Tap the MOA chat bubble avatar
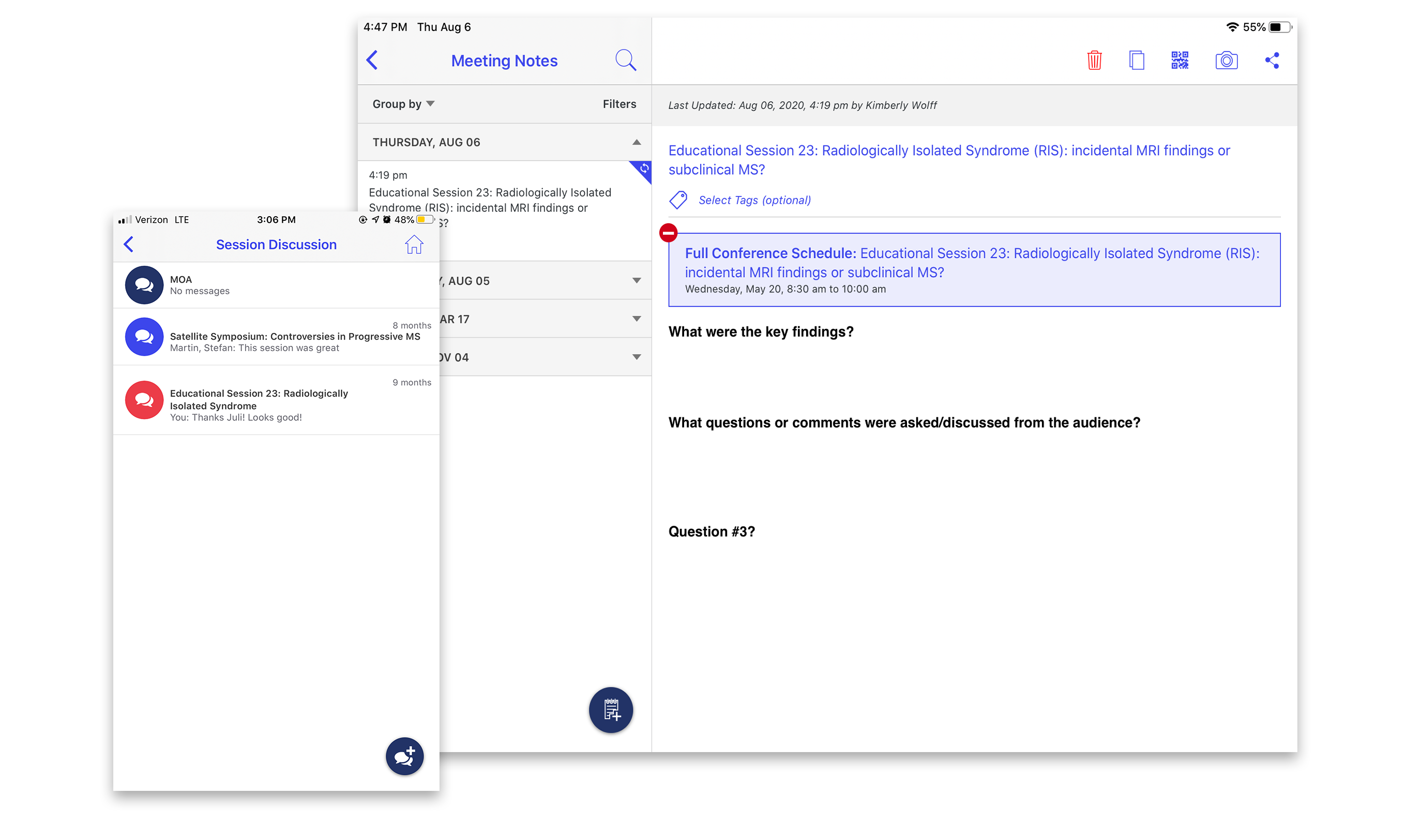 pos(144,285)
